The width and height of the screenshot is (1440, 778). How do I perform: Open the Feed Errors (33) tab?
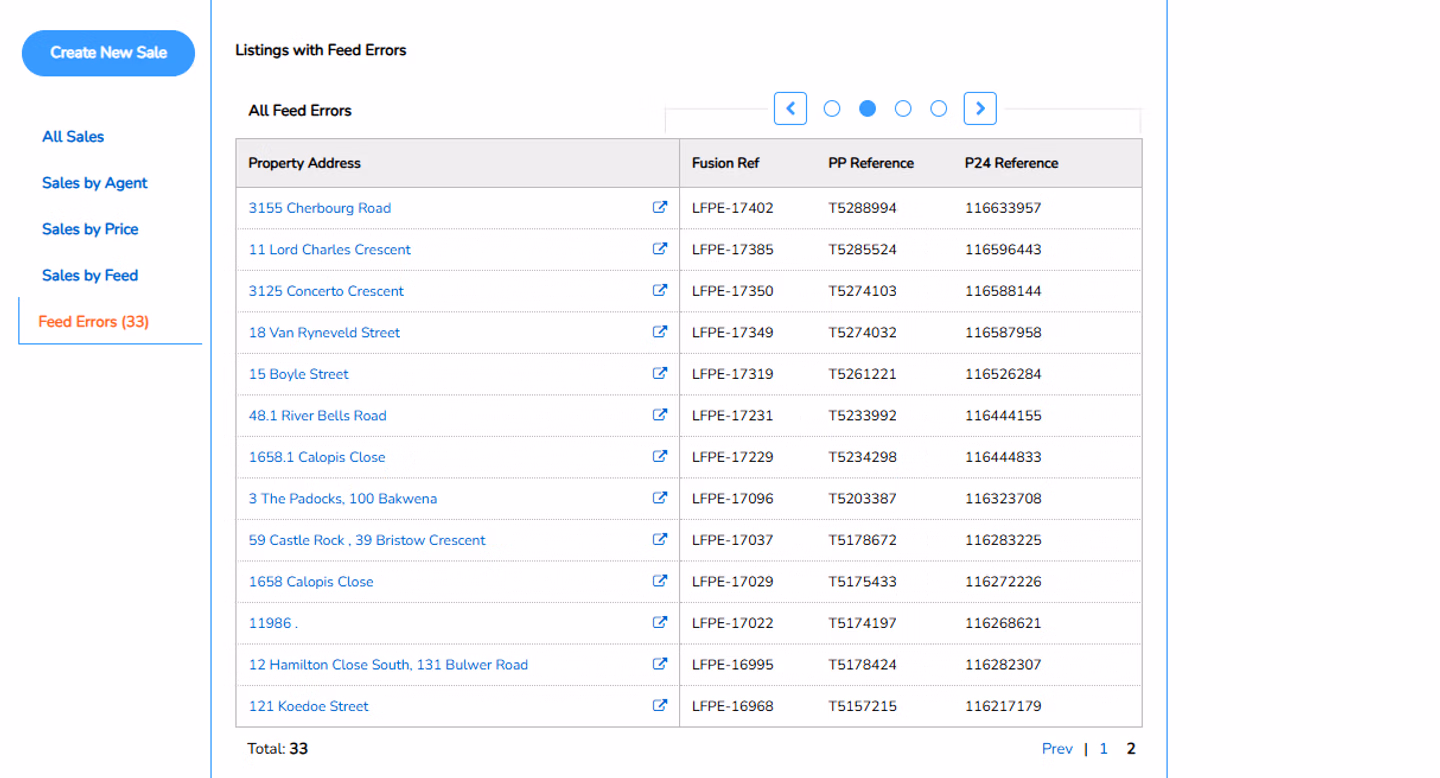[x=94, y=322]
